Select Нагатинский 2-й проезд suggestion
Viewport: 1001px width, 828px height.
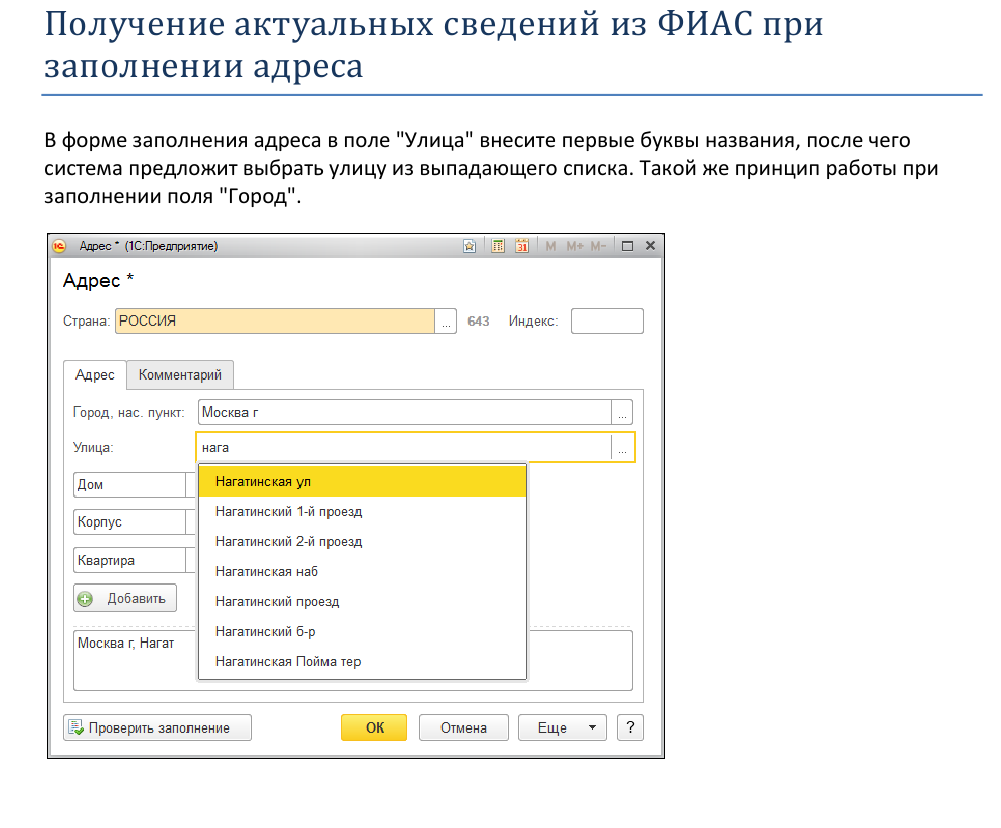(x=363, y=542)
